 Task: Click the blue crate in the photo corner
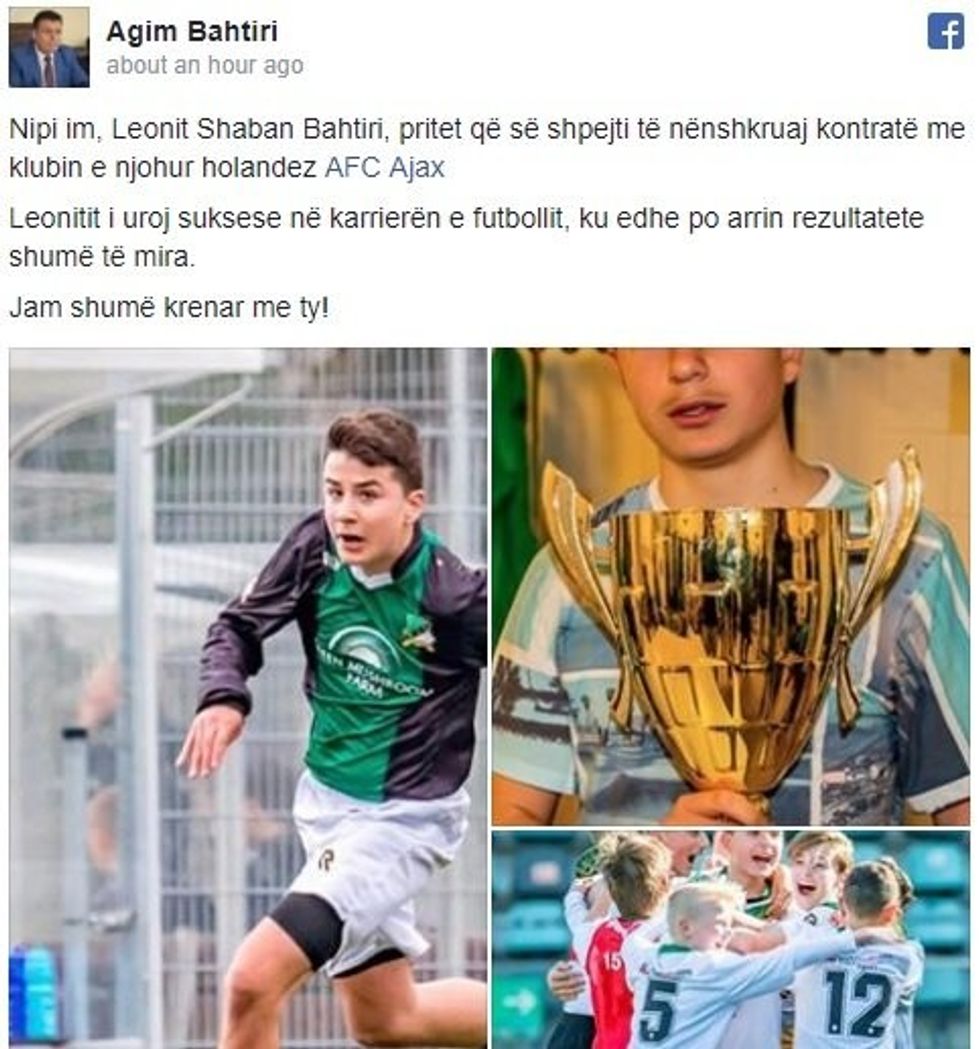click(x=33, y=993)
